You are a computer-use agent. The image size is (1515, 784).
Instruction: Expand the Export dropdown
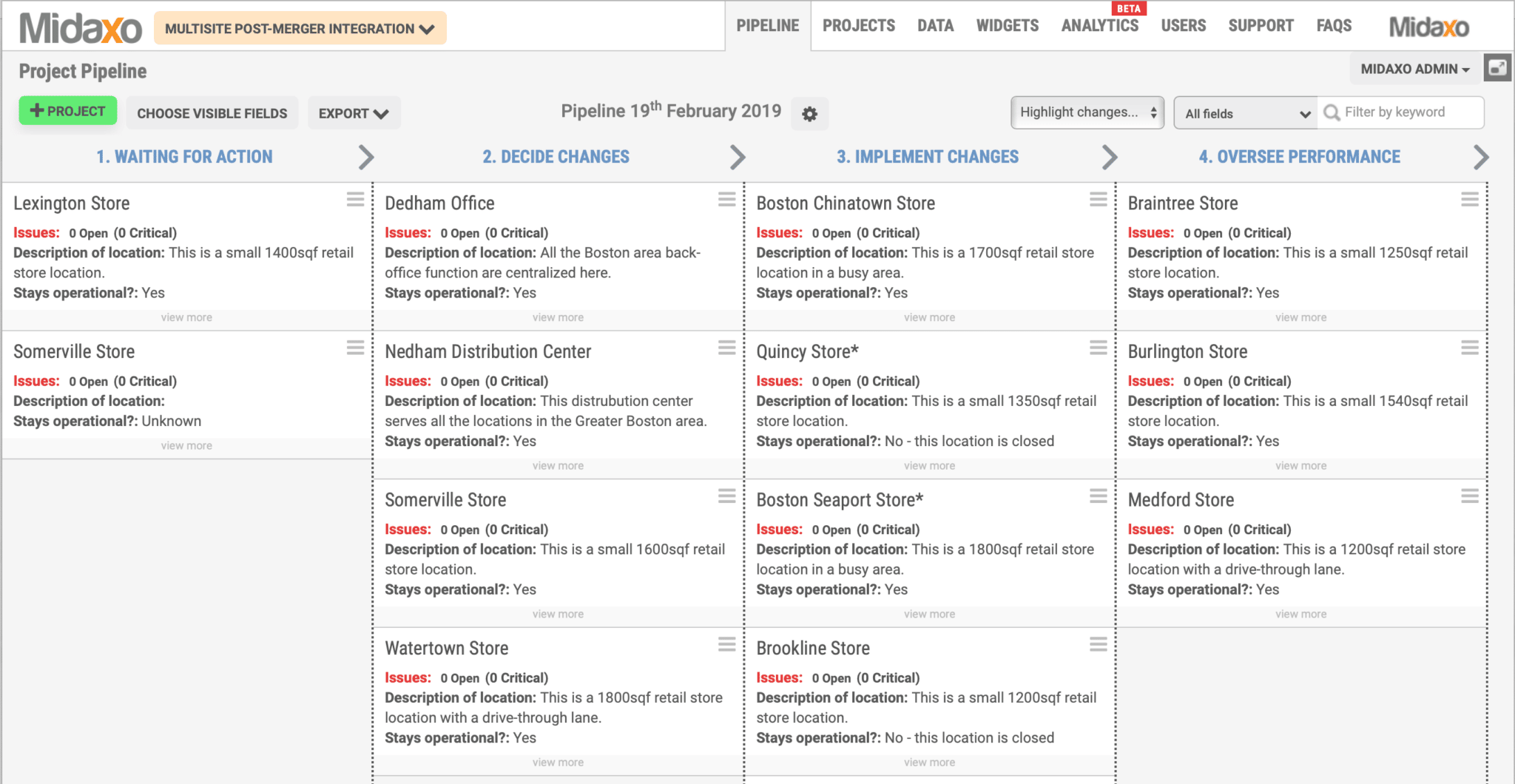tap(354, 113)
